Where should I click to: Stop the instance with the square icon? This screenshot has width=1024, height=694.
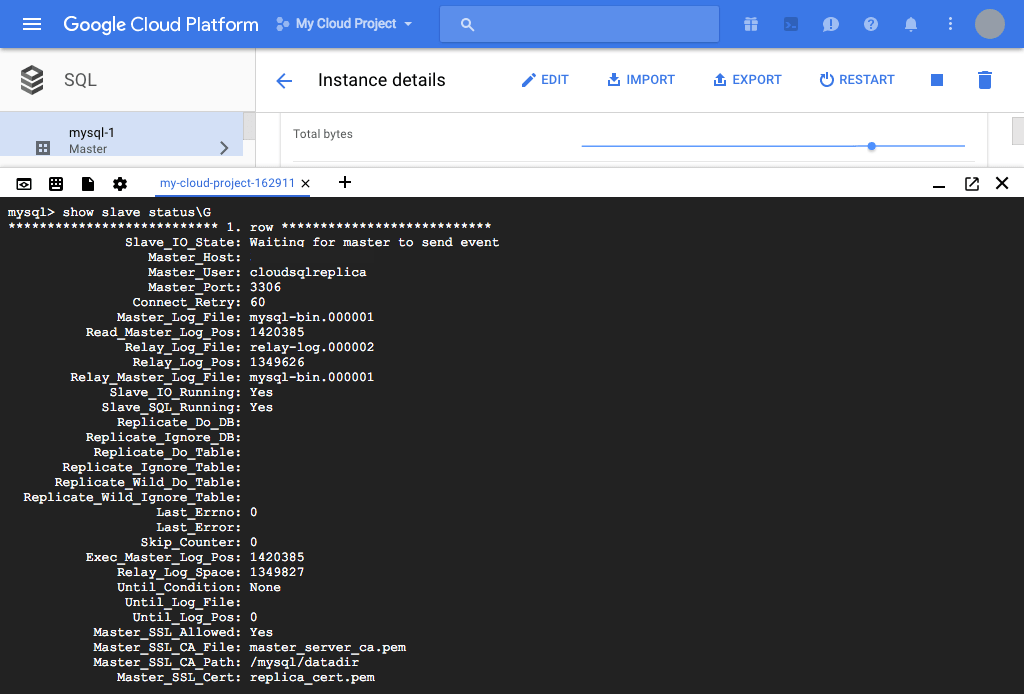[x=936, y=80]
